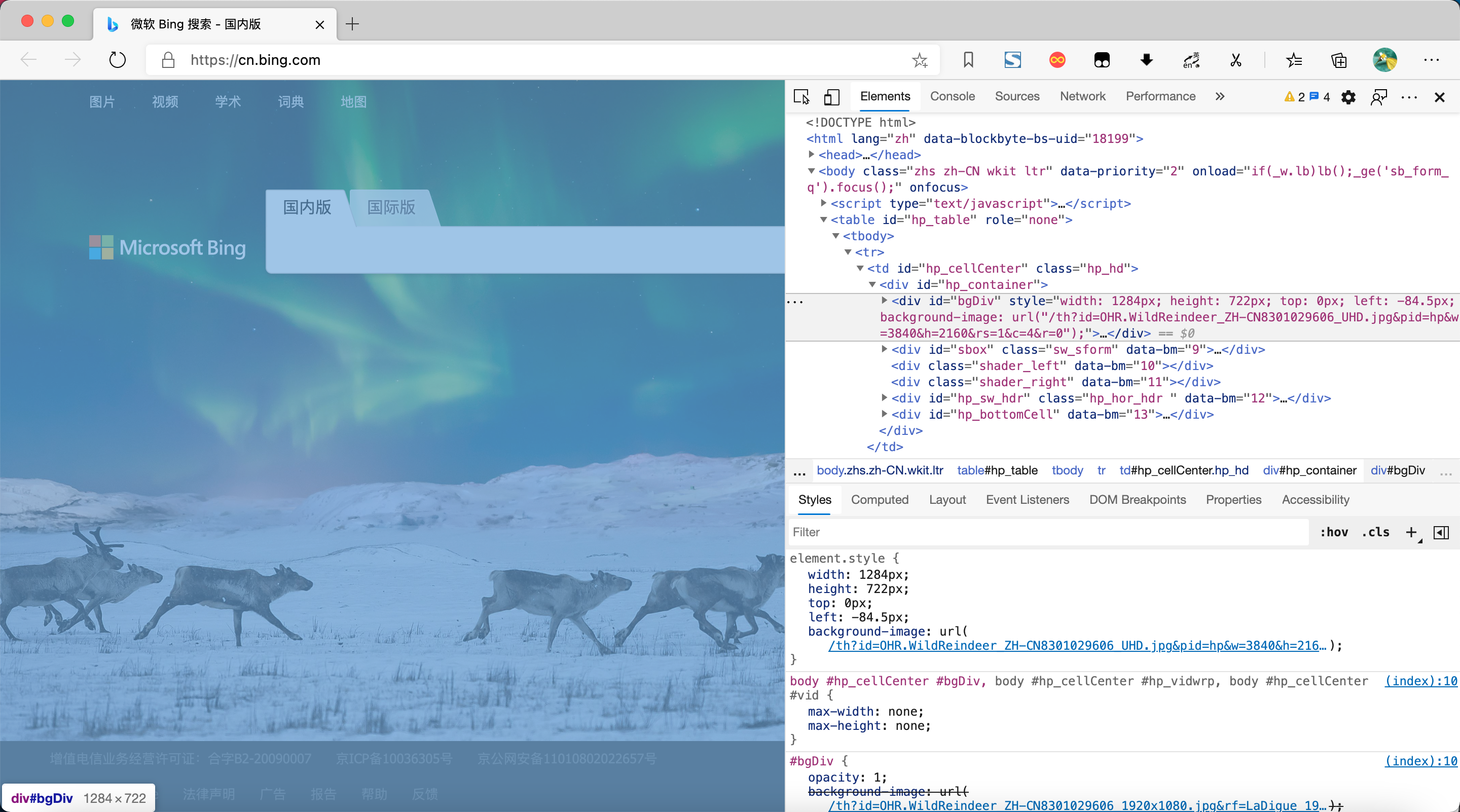
Task: Open the DOM Breakpoints tab
Action: pyautogui.click(x=1137, y=499)
